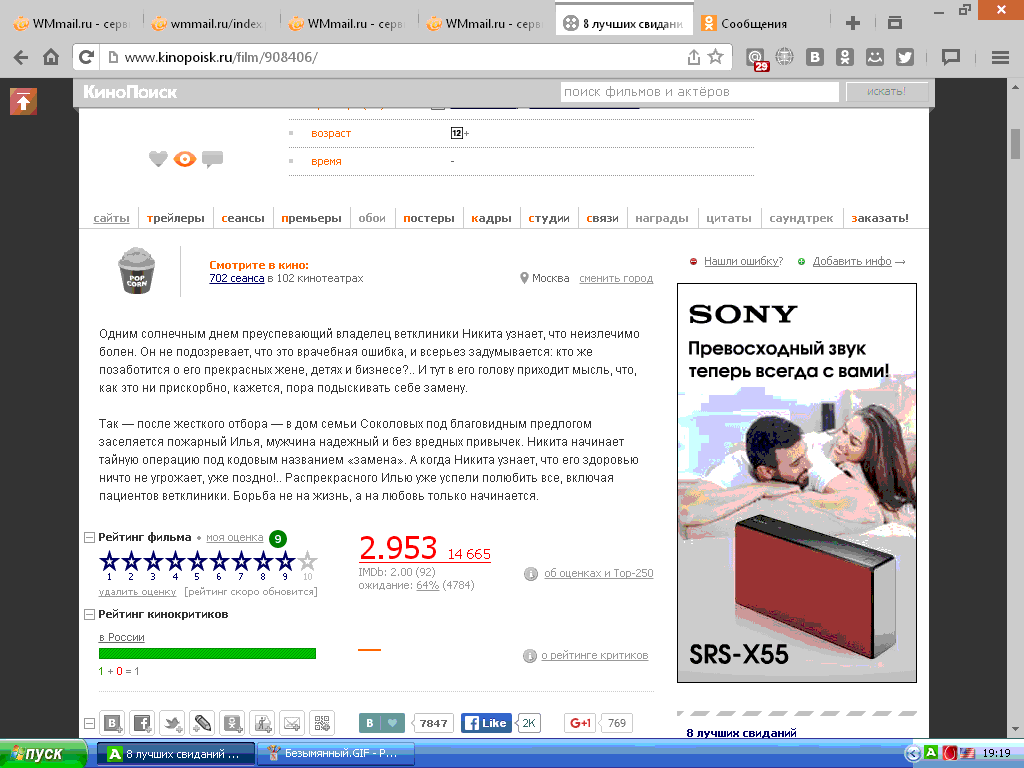This screenshot has height=768, width=1024.
Task: Collapse the share buttons row expander
Action: point(89,724)
